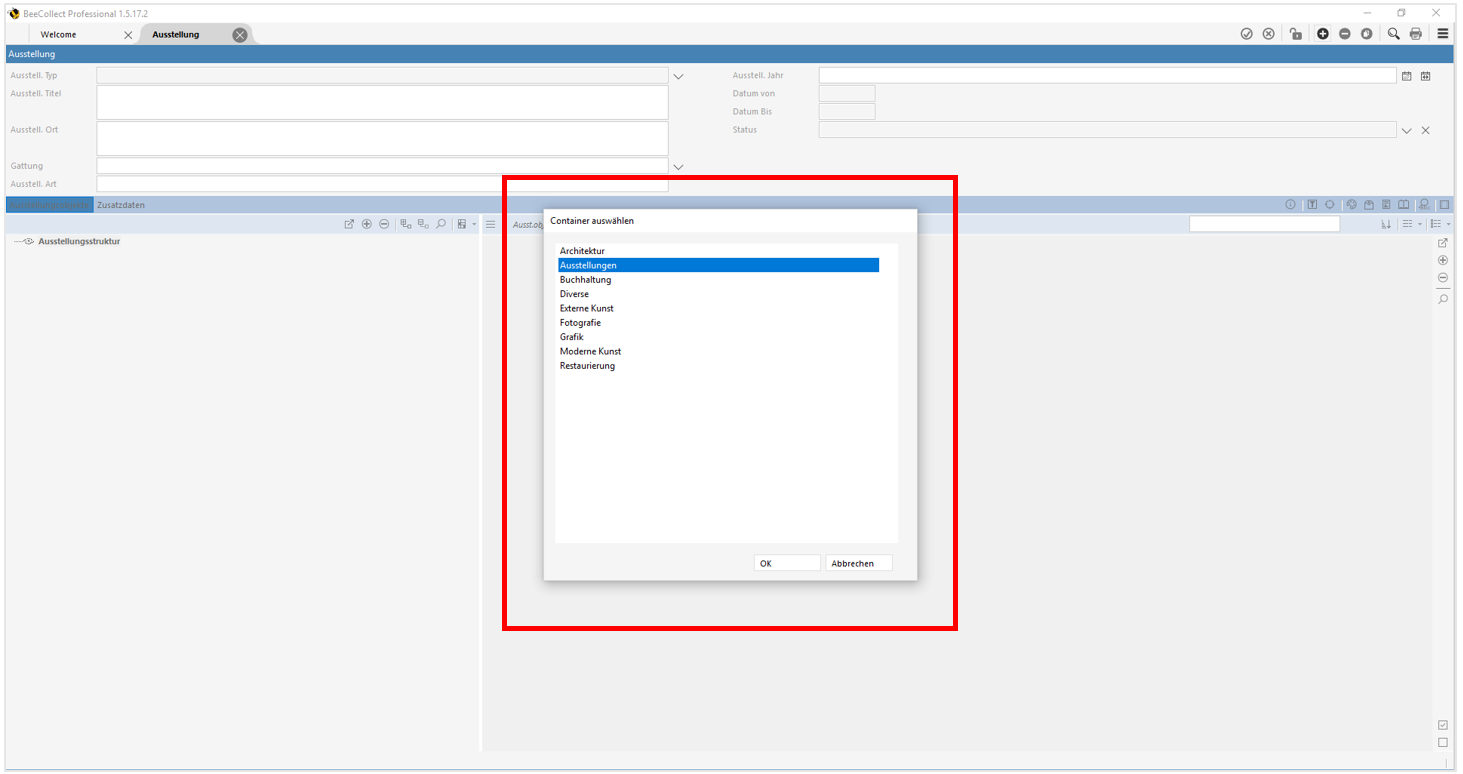Click the Abbrechen button
Screen dimensions: 1463x774
(858, 564)
